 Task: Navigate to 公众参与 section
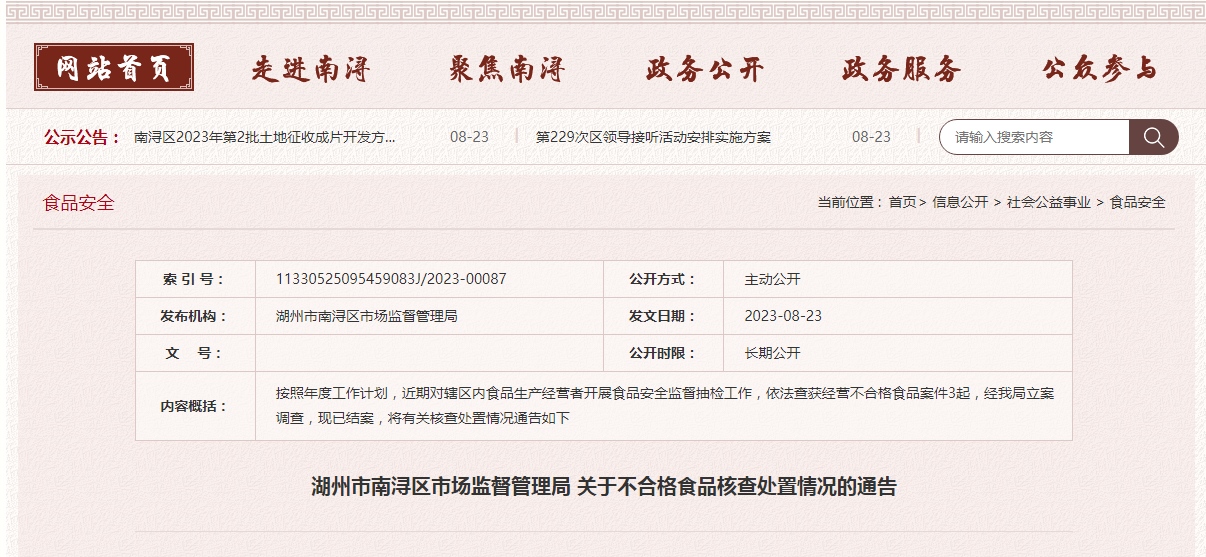click(x=1099, y=69)
